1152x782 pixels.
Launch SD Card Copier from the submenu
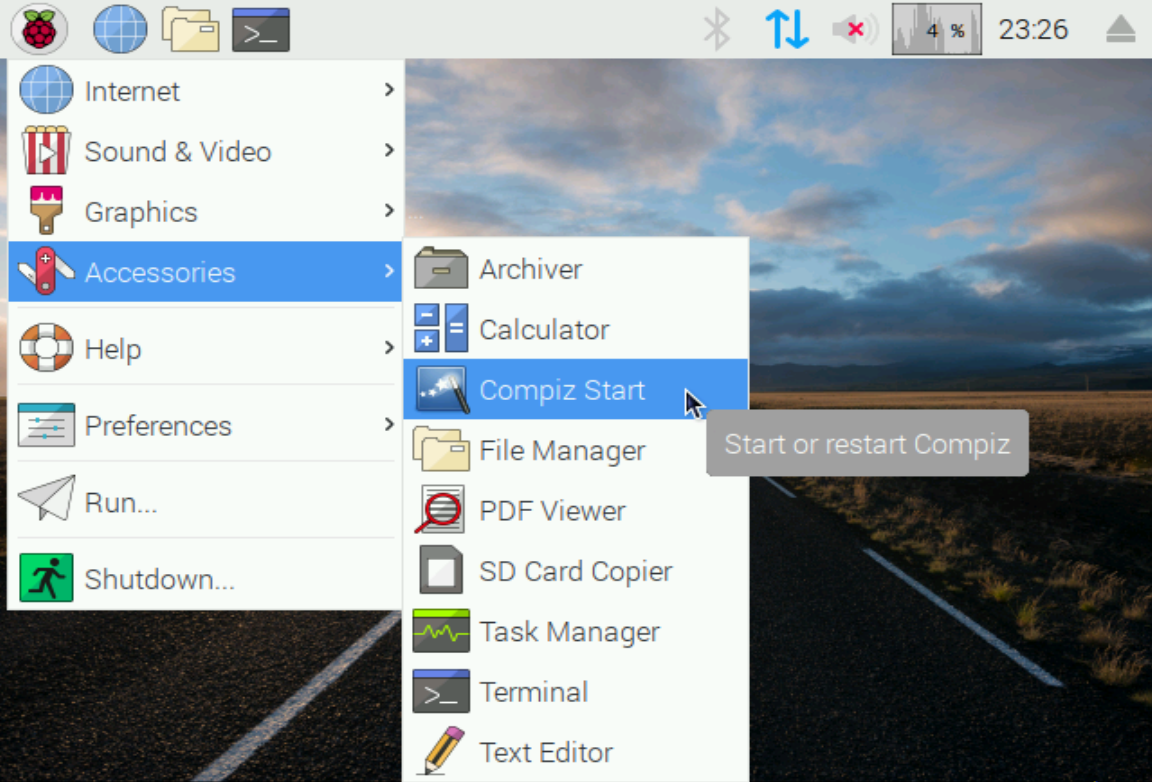[x=576, y=570]
